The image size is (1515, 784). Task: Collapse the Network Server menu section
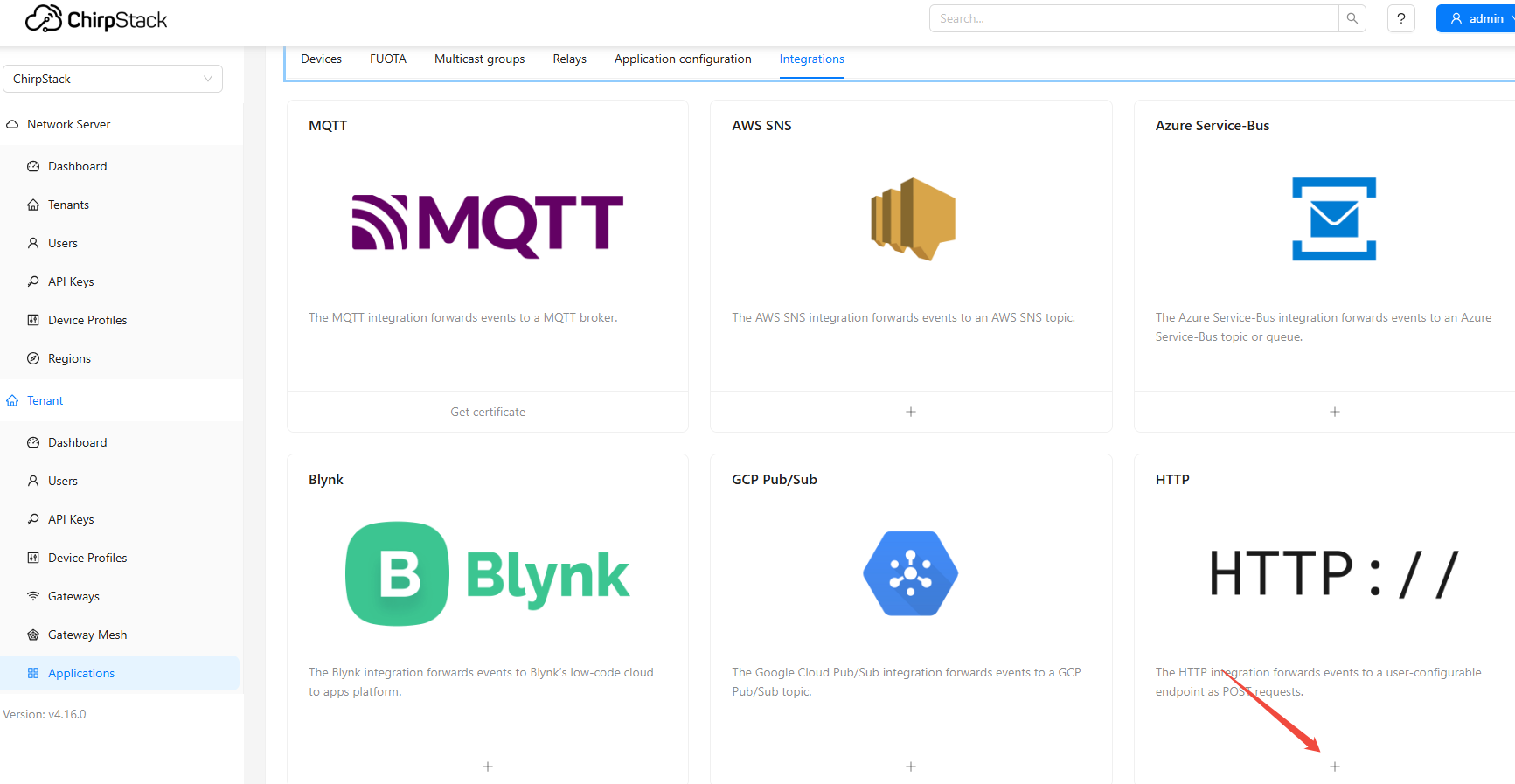[x=69, y=124]
